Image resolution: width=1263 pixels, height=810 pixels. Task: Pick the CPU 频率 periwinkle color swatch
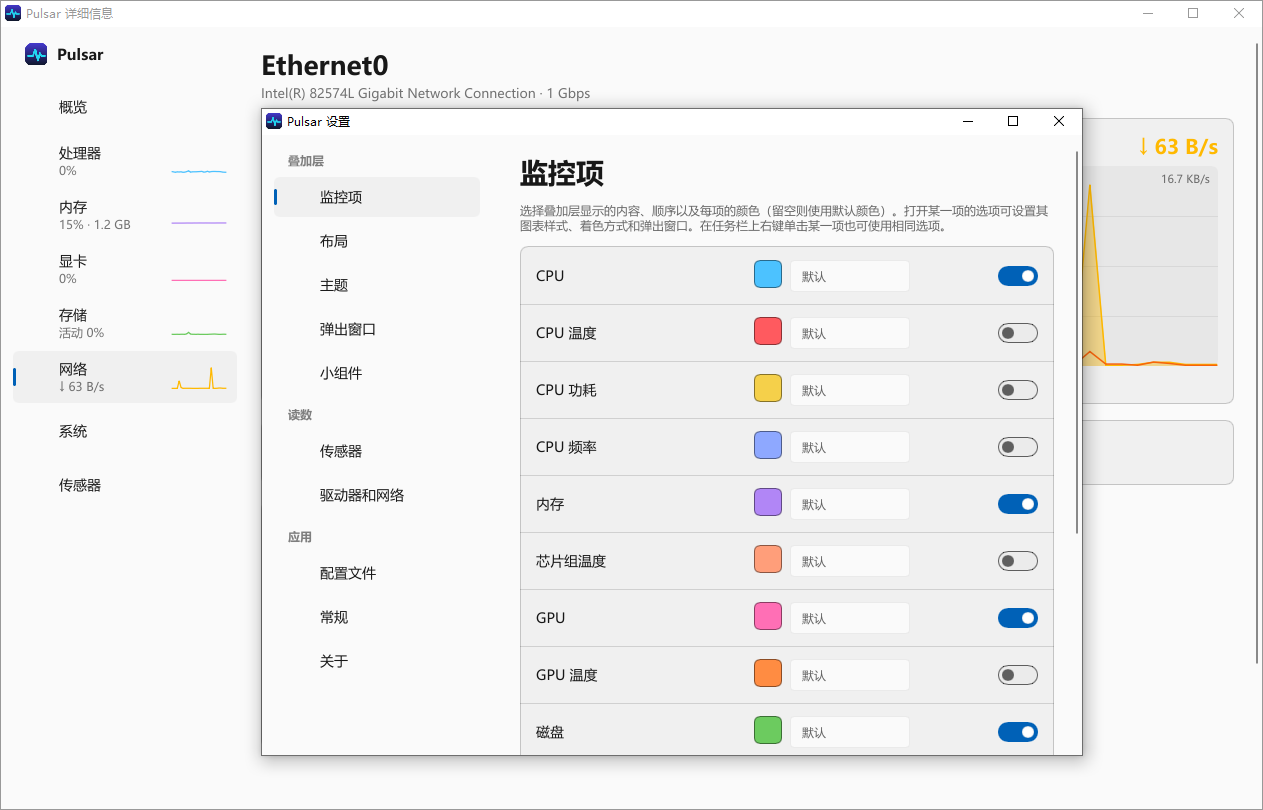tap(768, 446)
